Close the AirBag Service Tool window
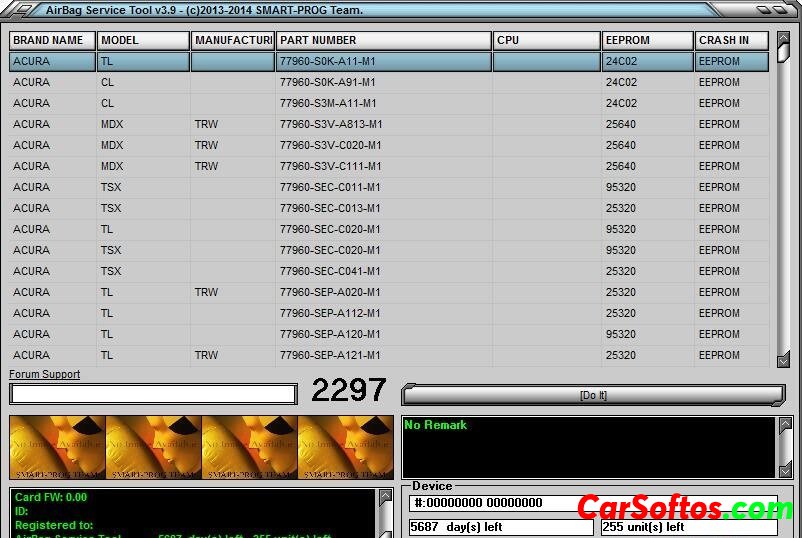Viewport: 802px width, 538px height. click(782, 10)
